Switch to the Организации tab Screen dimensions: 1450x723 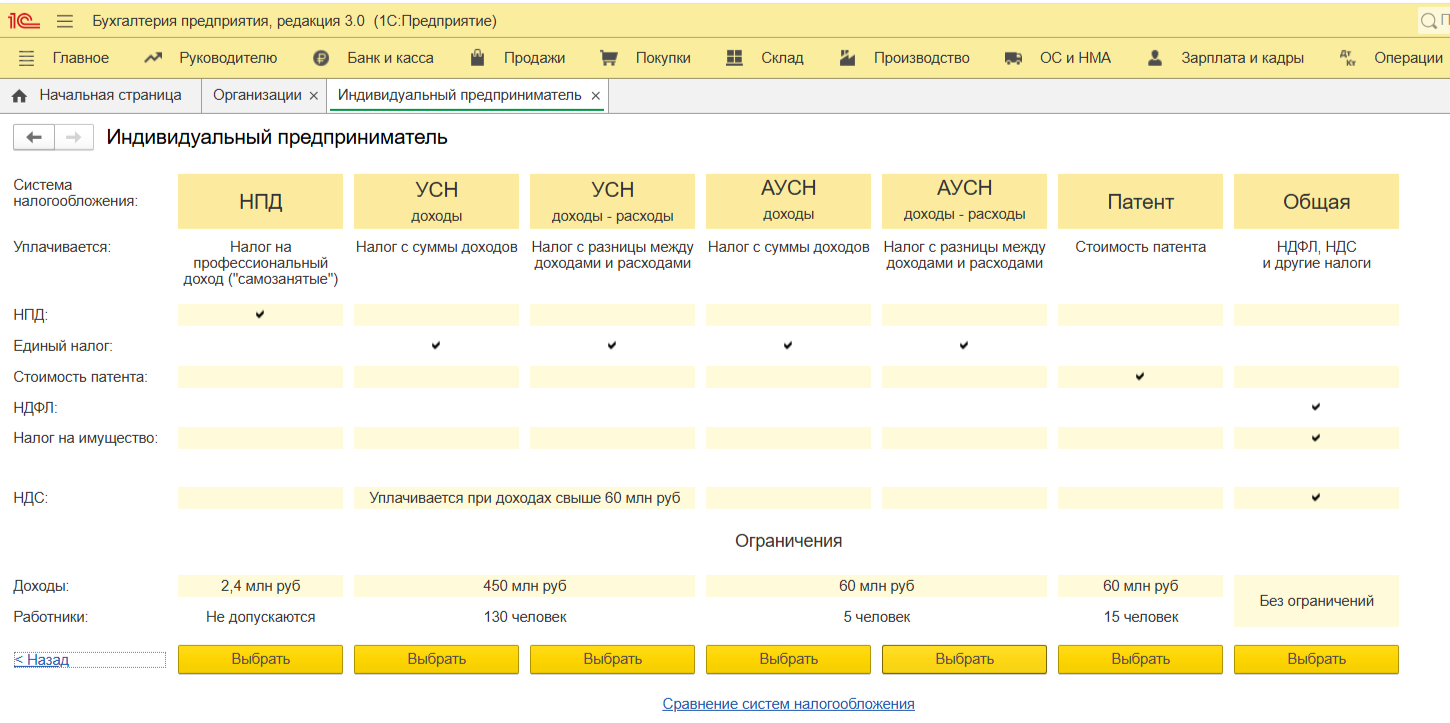(x=257, y=95)
